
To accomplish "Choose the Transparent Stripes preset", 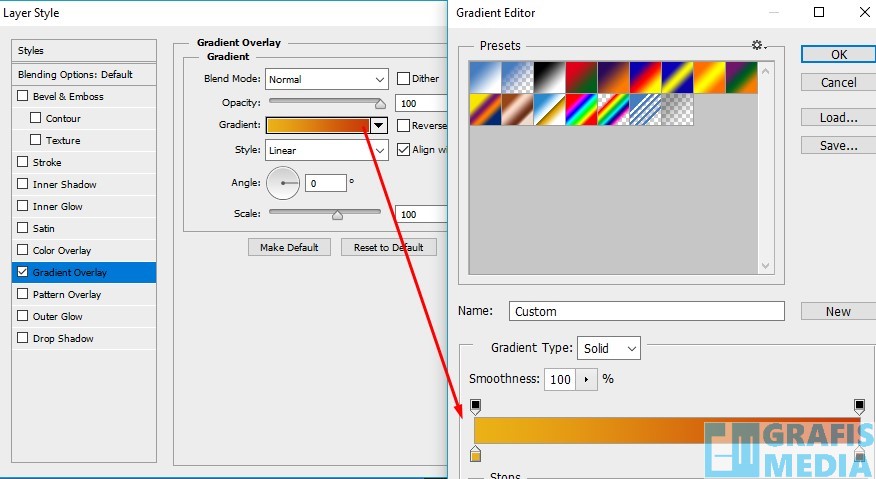I will [645, 109].
